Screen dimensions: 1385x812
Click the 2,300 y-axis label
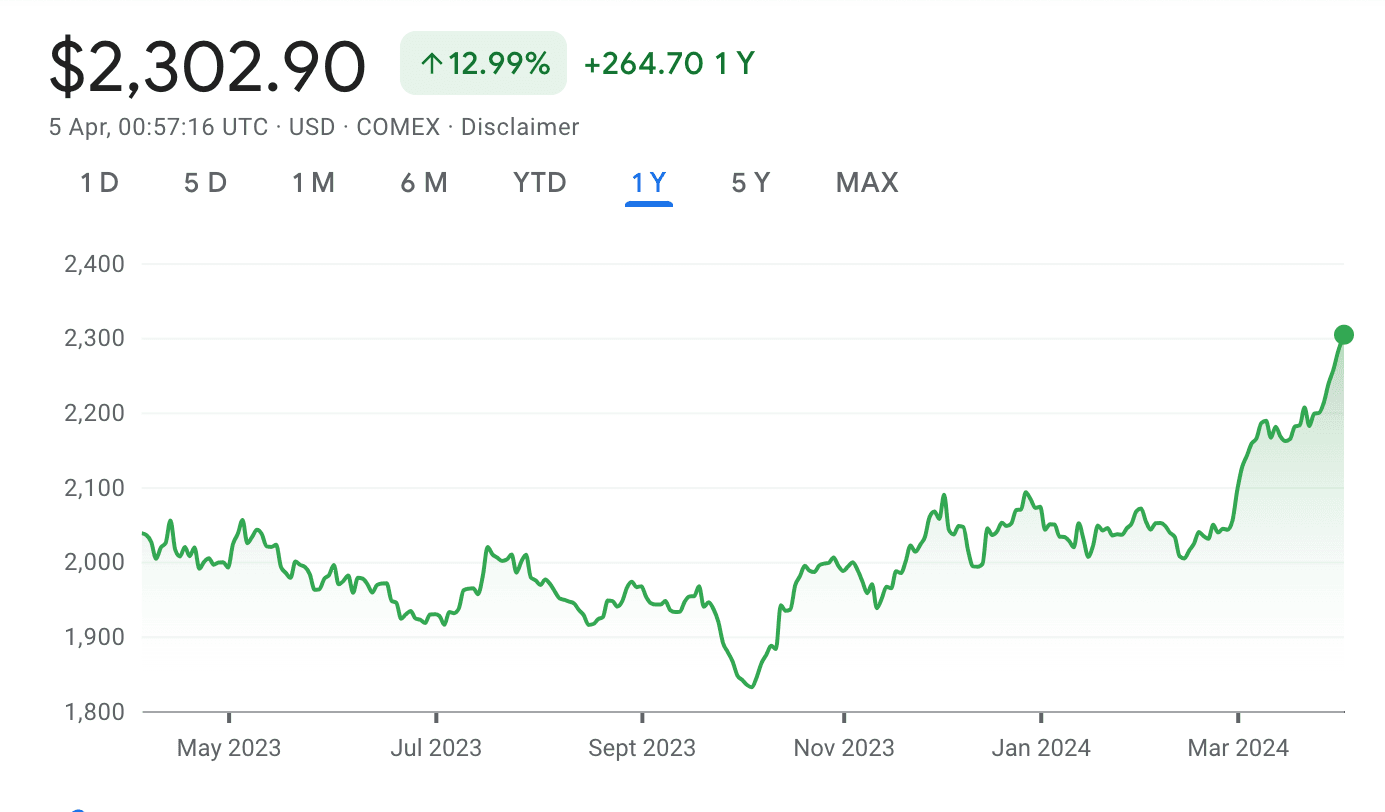point(93,338)
